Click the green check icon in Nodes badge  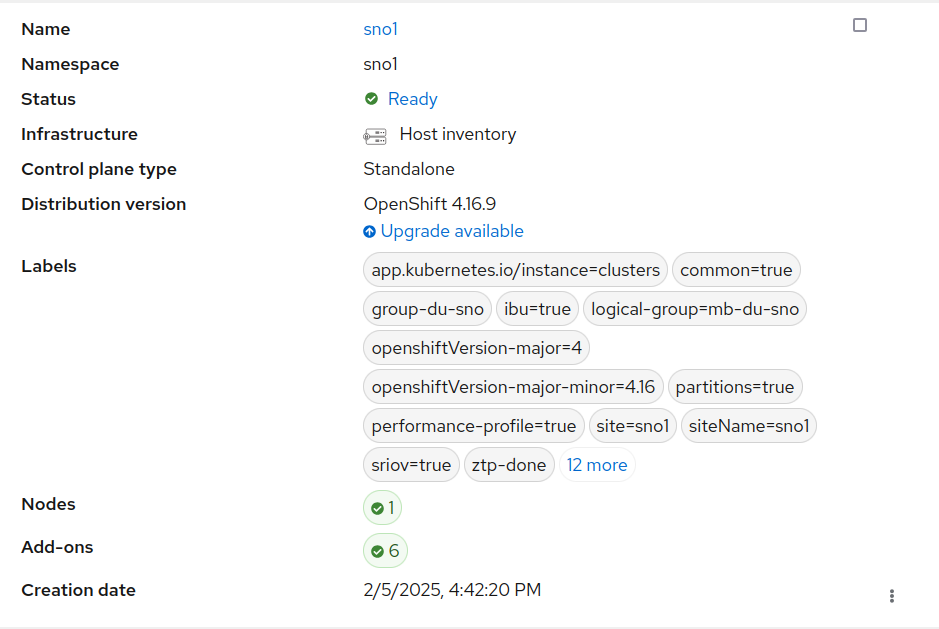(377, 508)
